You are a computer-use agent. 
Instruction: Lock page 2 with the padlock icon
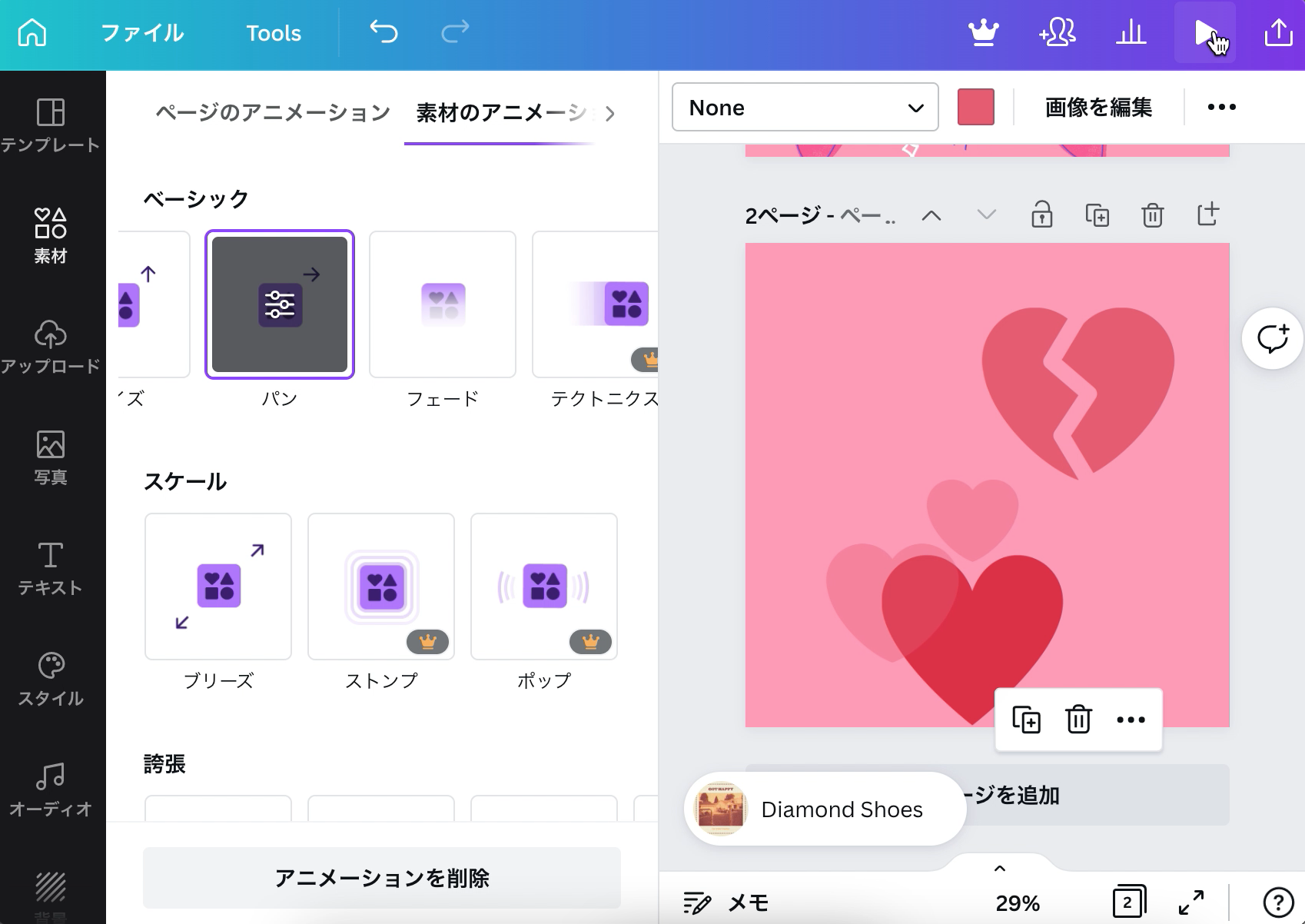1042,214
